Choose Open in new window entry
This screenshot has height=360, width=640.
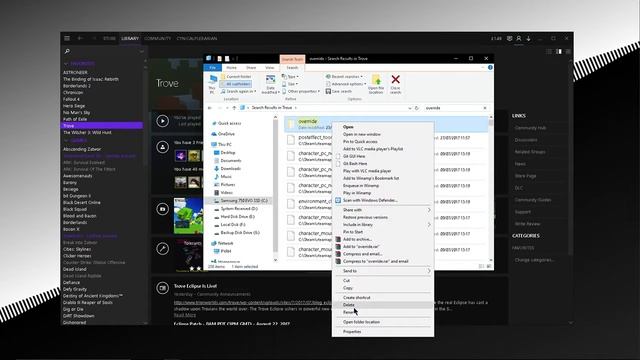coord(383,134)
